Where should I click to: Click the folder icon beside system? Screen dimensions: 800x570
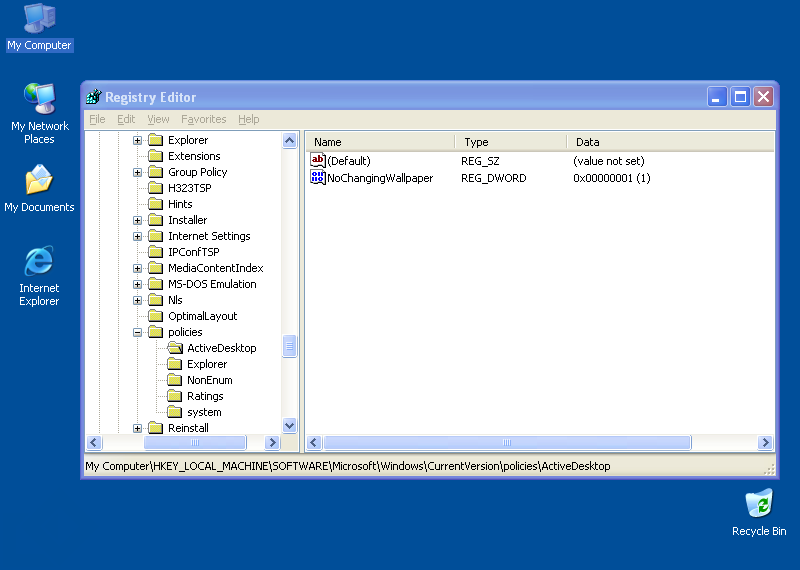pos(174,412)
